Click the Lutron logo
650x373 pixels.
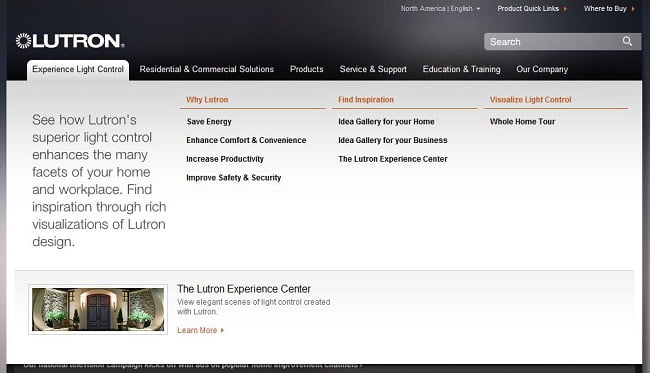[x=70, y=41]
